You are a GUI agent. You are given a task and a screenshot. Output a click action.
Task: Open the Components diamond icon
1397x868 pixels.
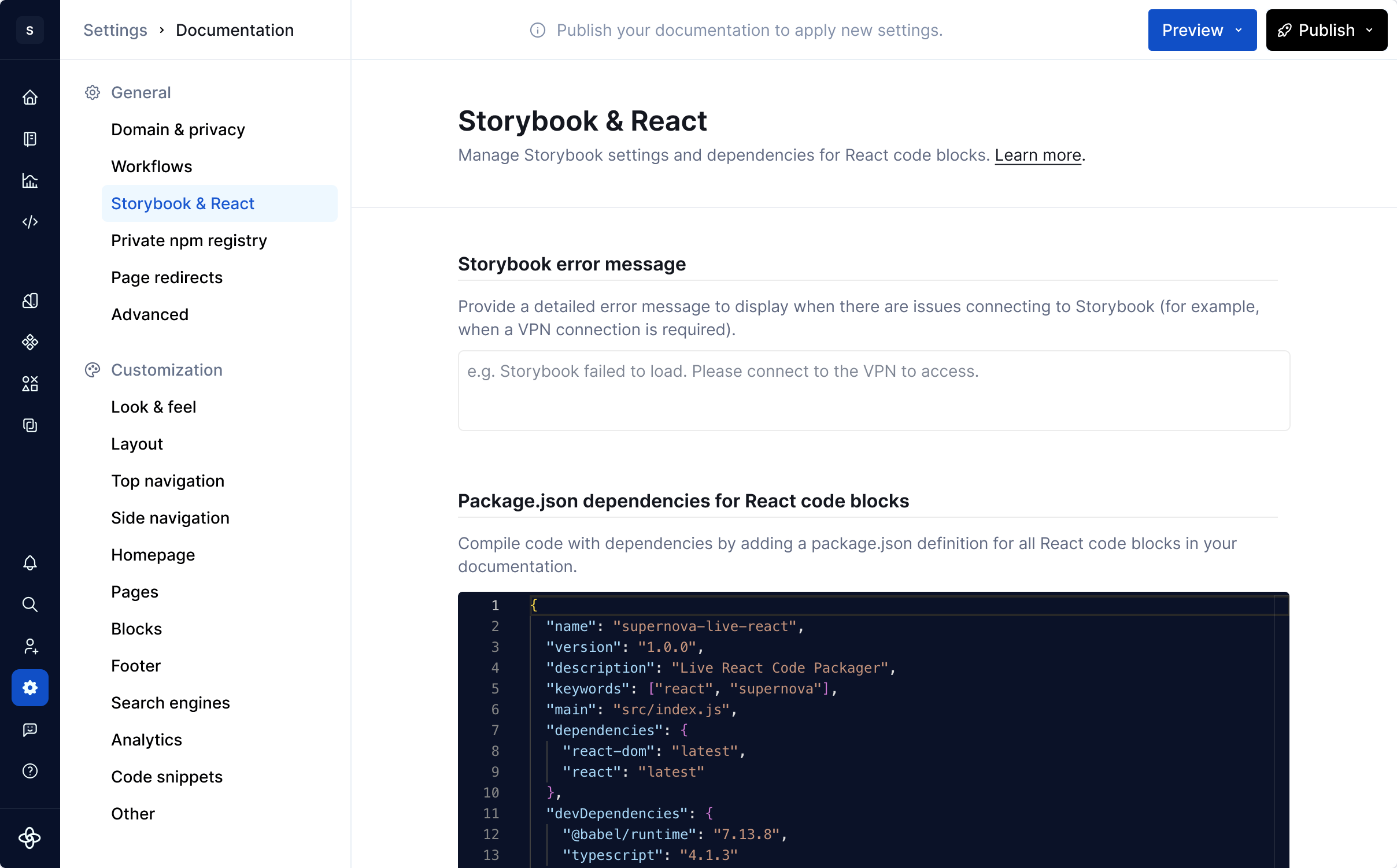click(30, 342)
